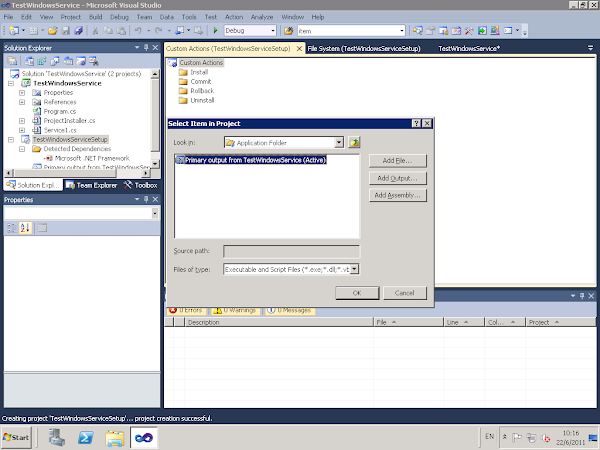Click the up one level folder icon in dialog

click(354, 143)
